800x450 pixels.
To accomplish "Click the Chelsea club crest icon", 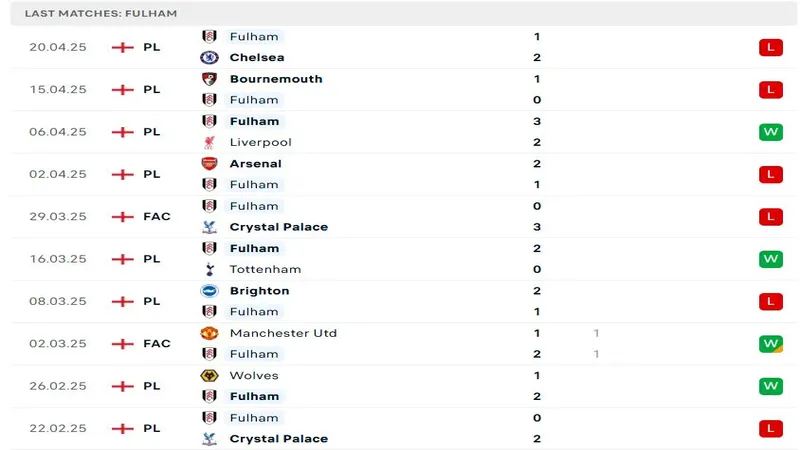I will coord(209,58).
